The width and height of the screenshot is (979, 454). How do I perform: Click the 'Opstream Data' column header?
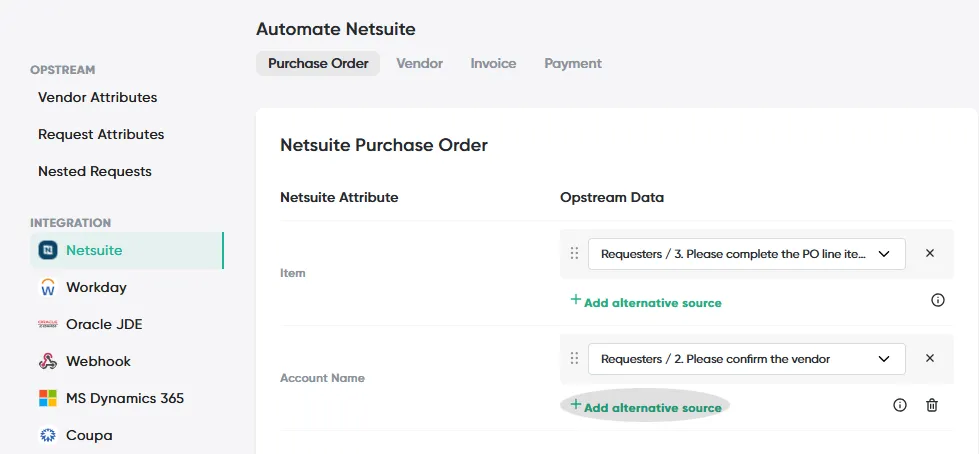tap(612, 197)
